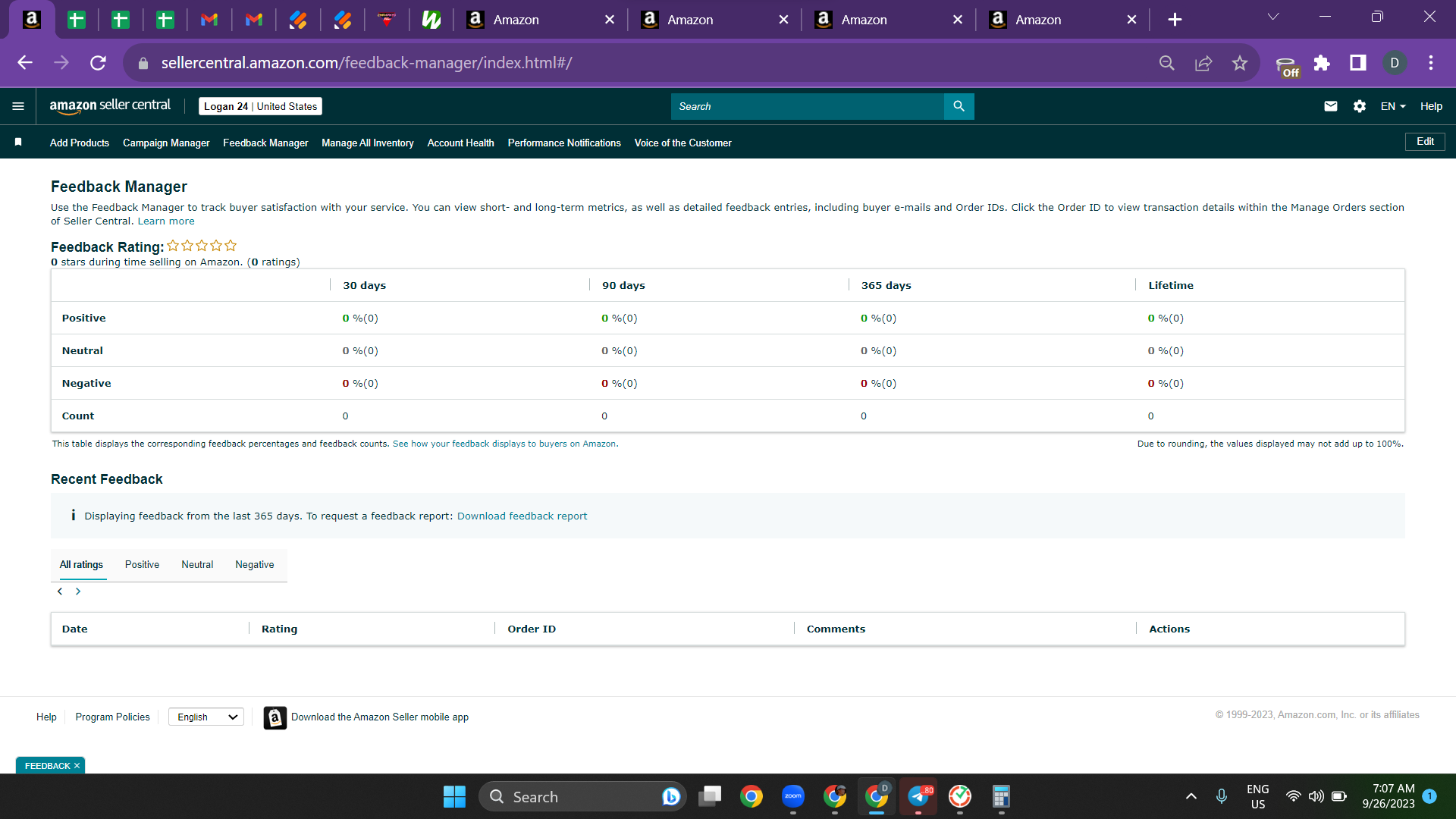Open the Chrome extensions puzzle icon
Viewport: 1456px width, 819px height.
(x=1322, y=63)
